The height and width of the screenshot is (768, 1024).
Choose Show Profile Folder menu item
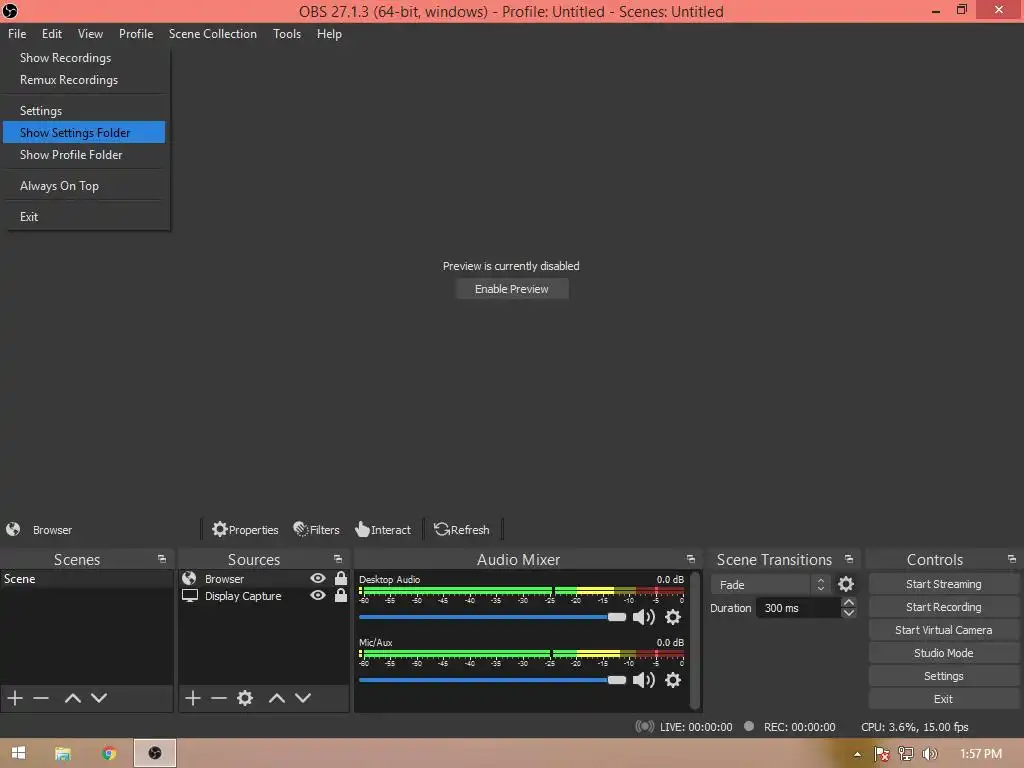coord(71,154)
